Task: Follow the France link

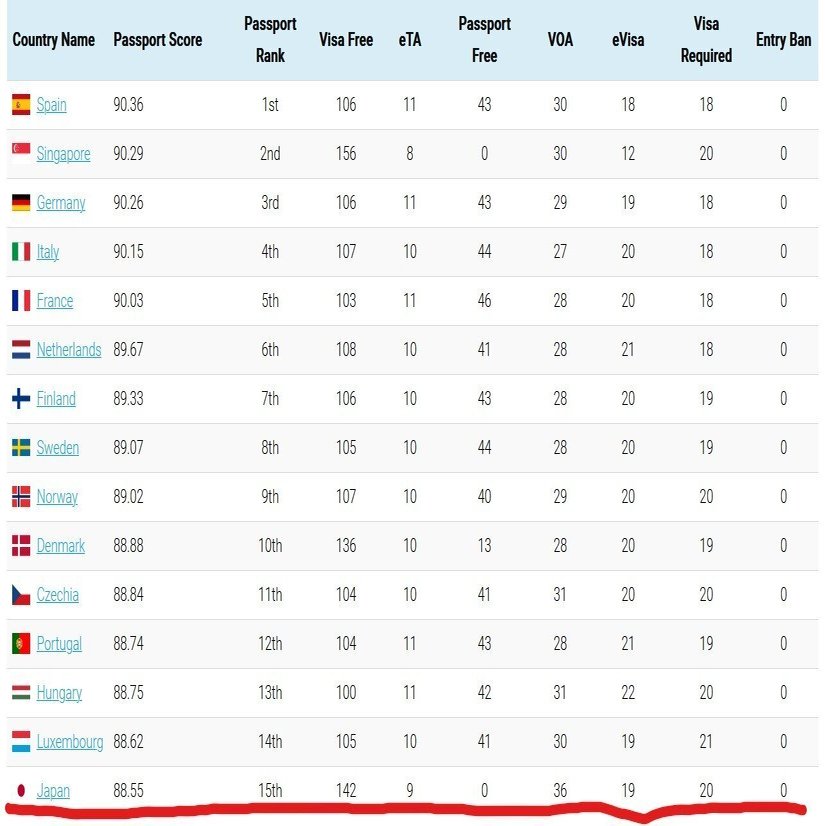Action: click(55, 300)
